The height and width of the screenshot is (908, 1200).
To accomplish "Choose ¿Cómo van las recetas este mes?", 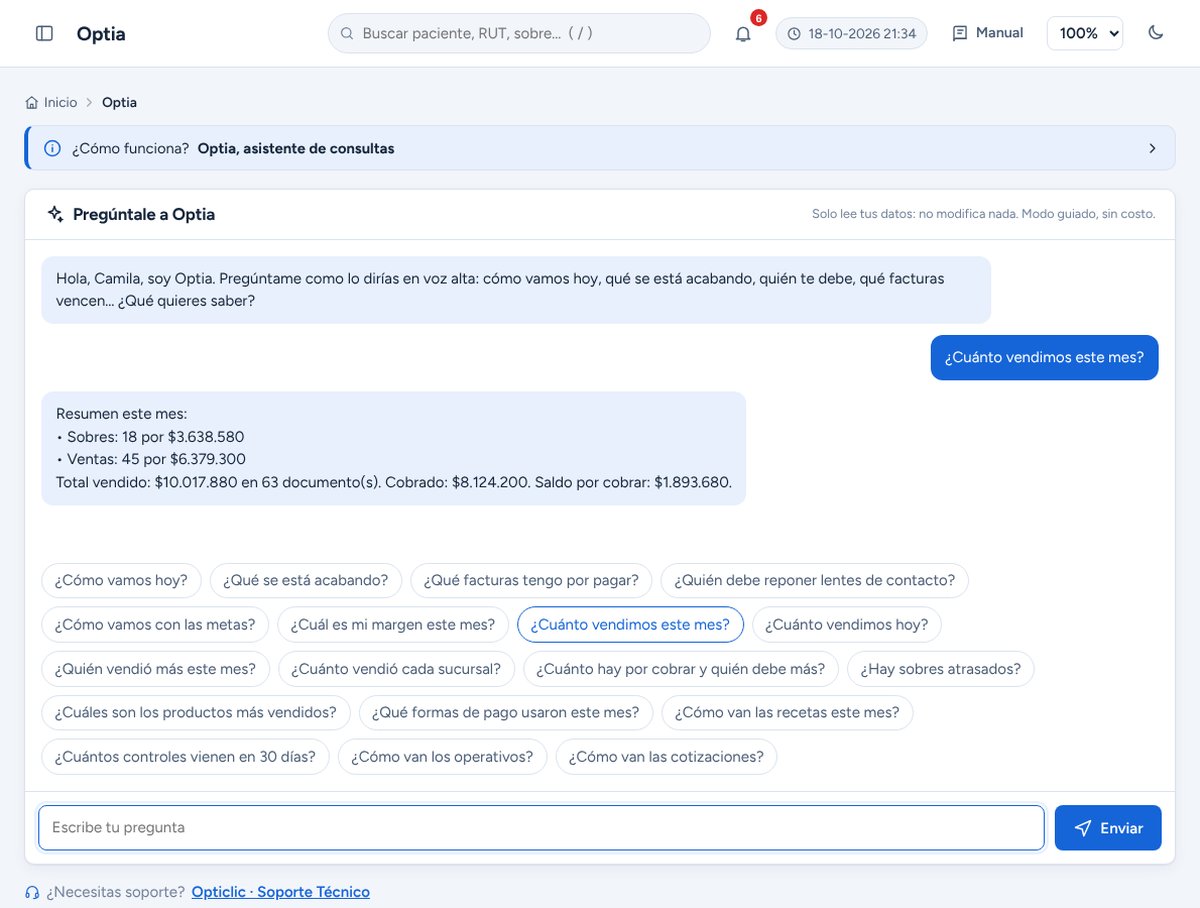I will click(x=787, y=713).
